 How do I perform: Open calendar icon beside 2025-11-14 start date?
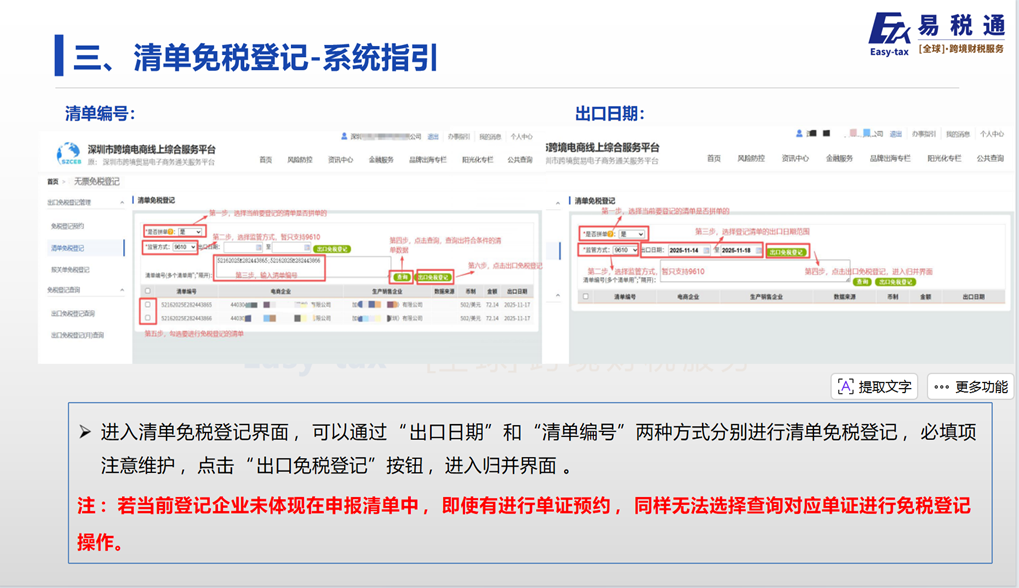pyautogui.click(x=706, y=250)
